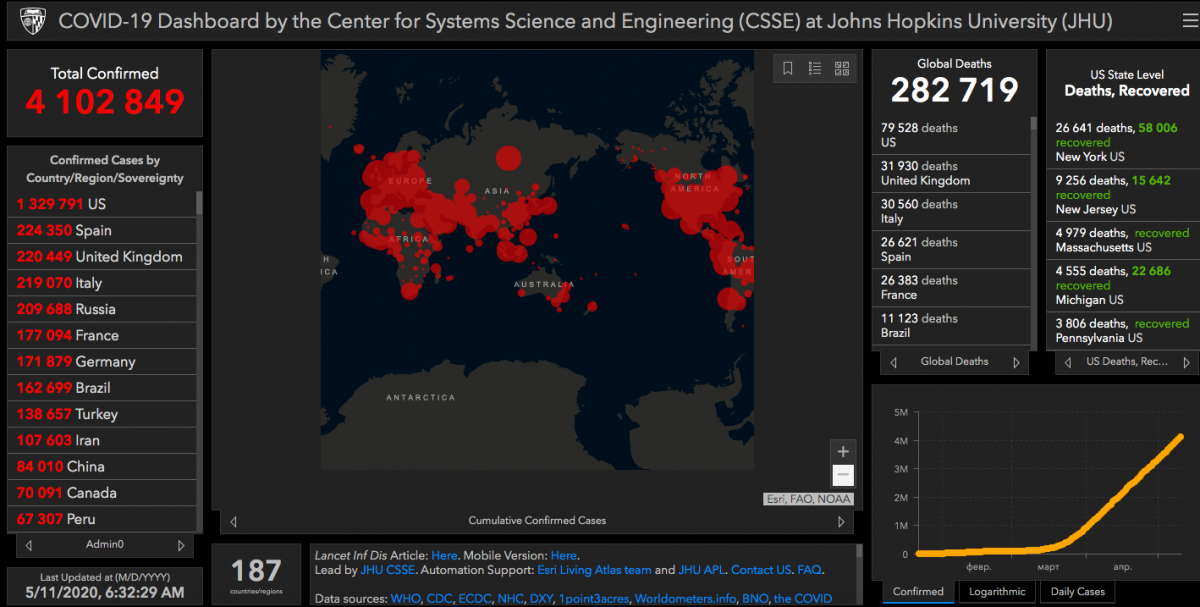This screenshot has height=607, width=1200.
Task: Open the Lancet article 'Here' link
Action: pyautogui.click(x=444, y=556)
